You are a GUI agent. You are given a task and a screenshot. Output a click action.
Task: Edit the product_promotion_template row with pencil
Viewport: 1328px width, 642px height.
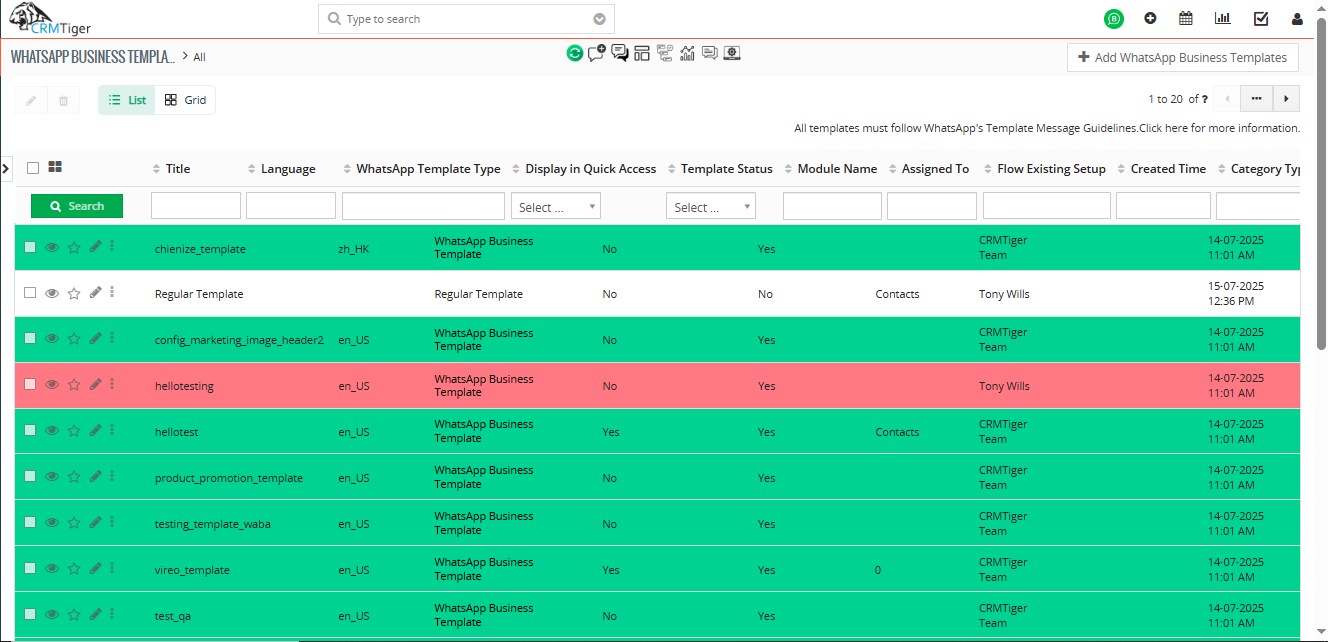click(x=96, y=476)
